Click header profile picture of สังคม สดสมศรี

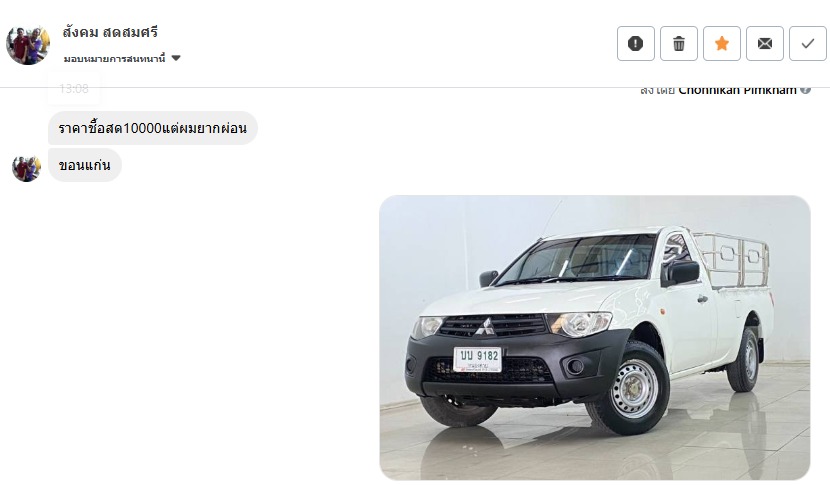click(28, 46)
